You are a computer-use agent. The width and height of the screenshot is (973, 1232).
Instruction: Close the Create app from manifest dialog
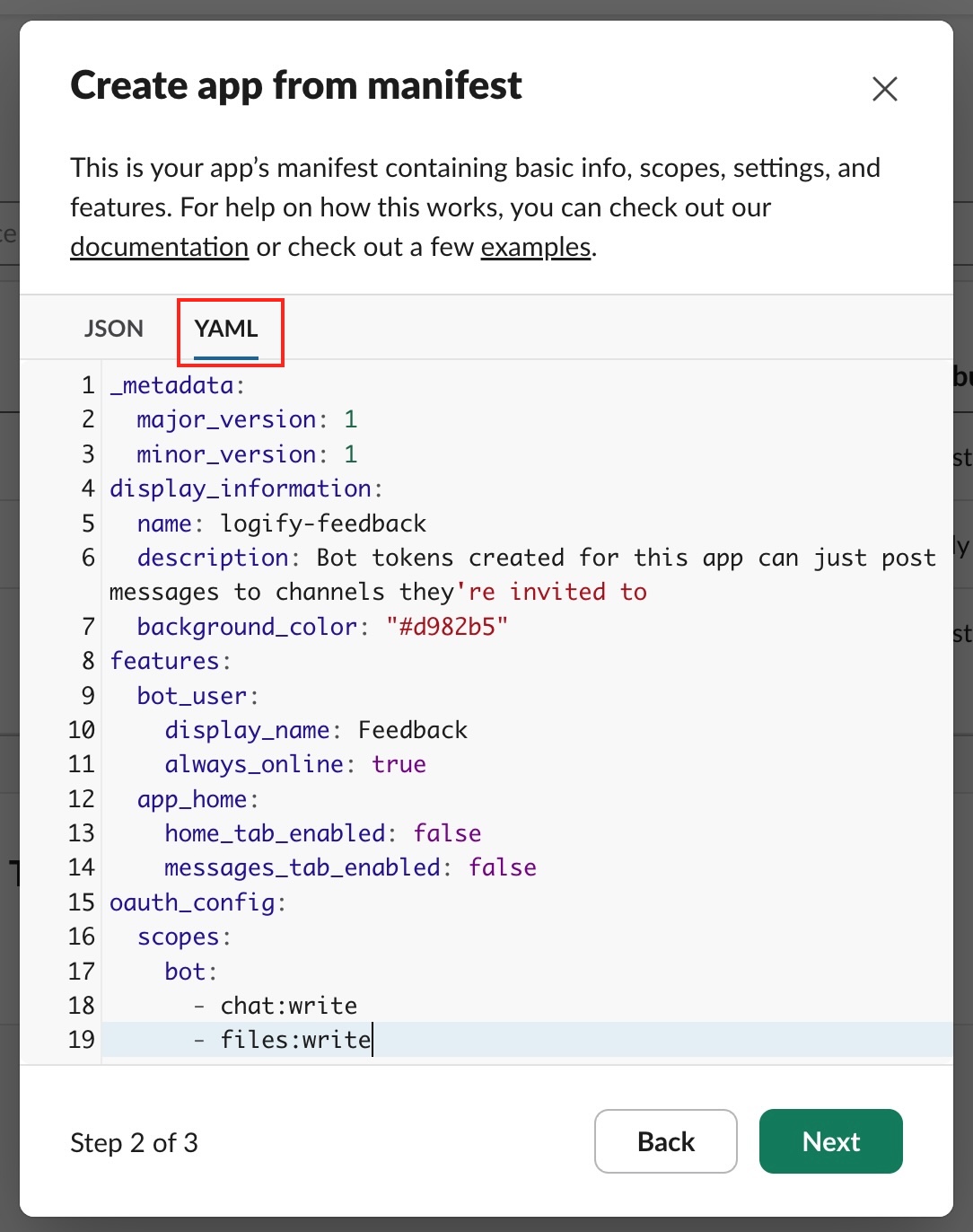pos(884,89)
